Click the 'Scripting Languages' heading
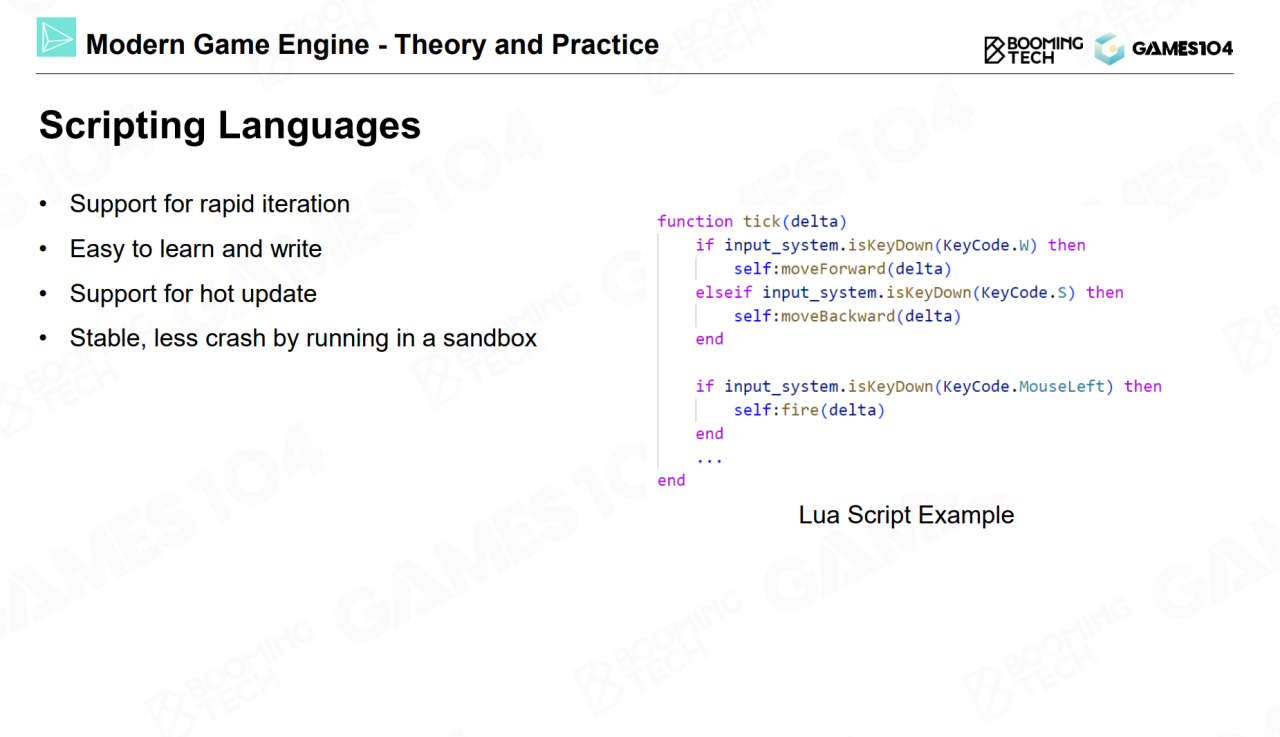The image size is (1280, 737). 230,126
